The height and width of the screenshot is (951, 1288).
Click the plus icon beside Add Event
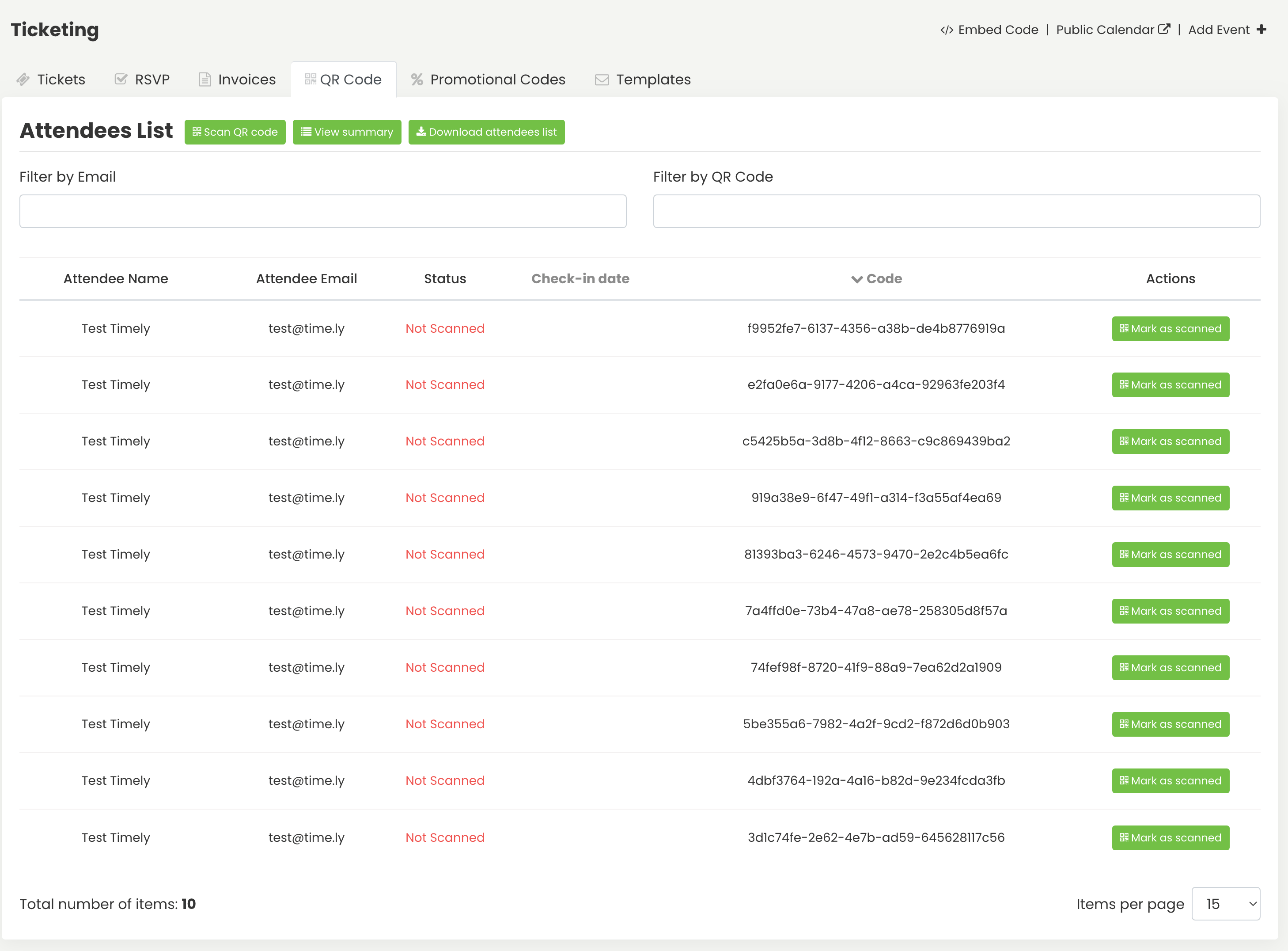click(1261, 29)
